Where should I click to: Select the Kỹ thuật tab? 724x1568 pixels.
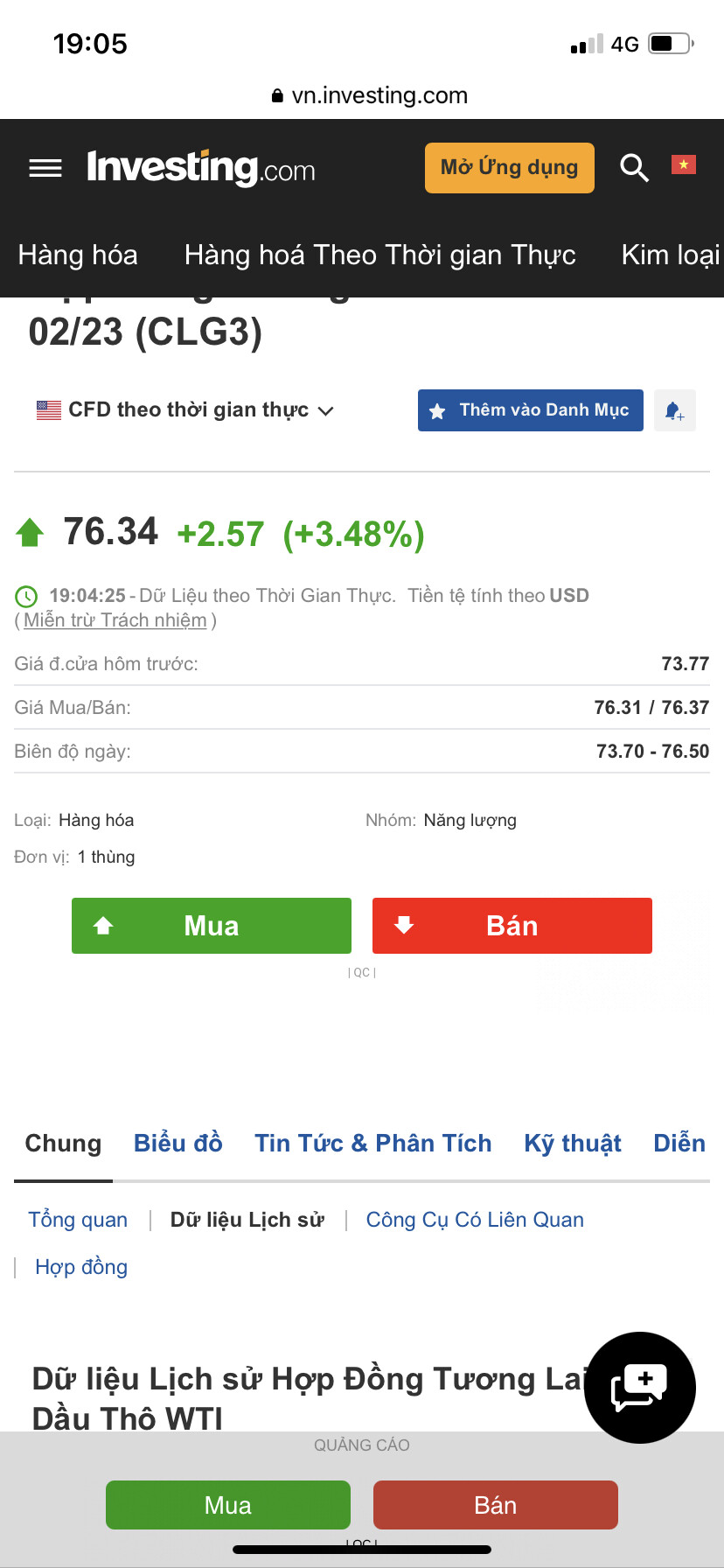coord(573,1143)
